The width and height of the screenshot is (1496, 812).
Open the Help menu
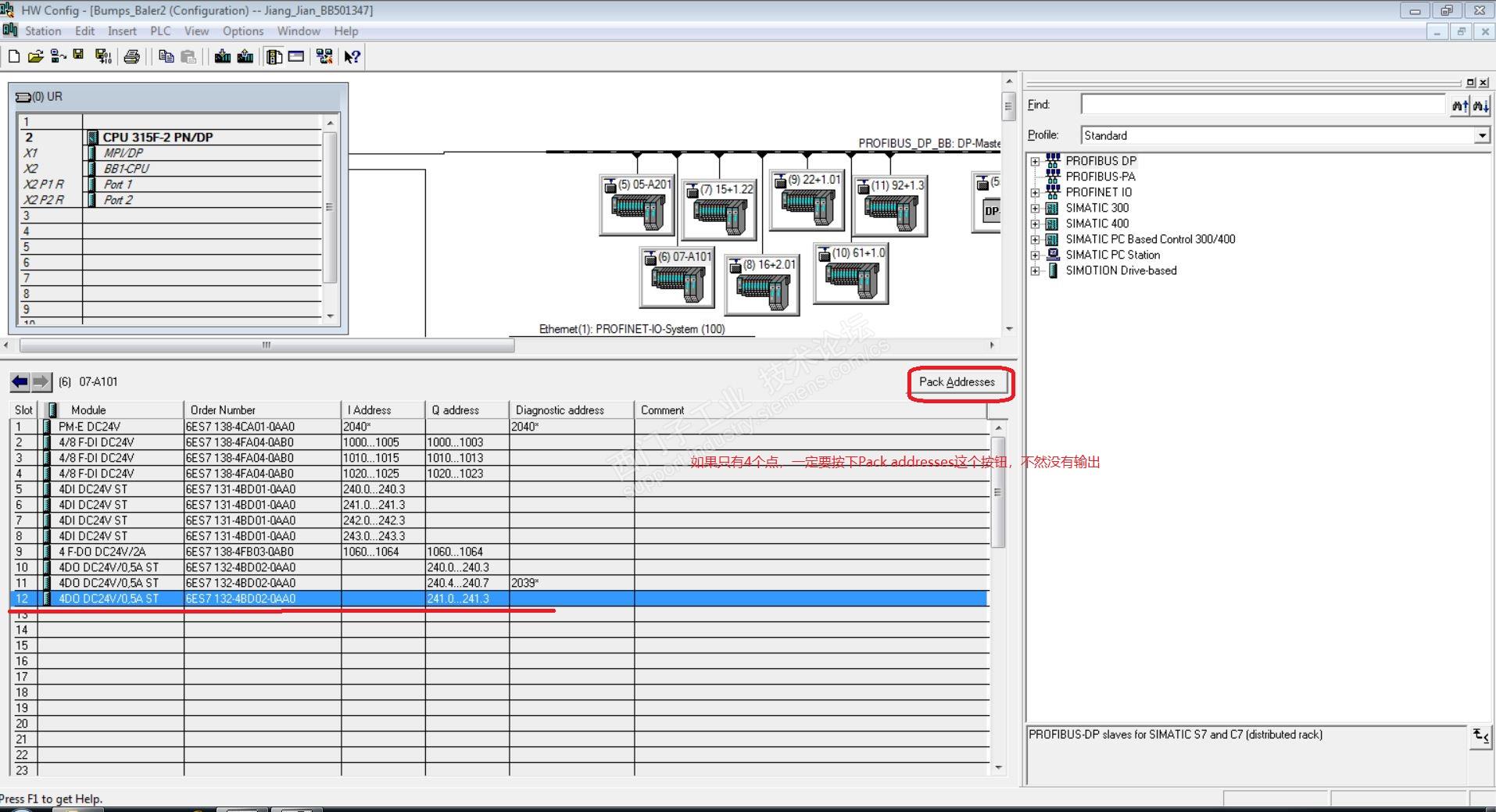[345, 31]
